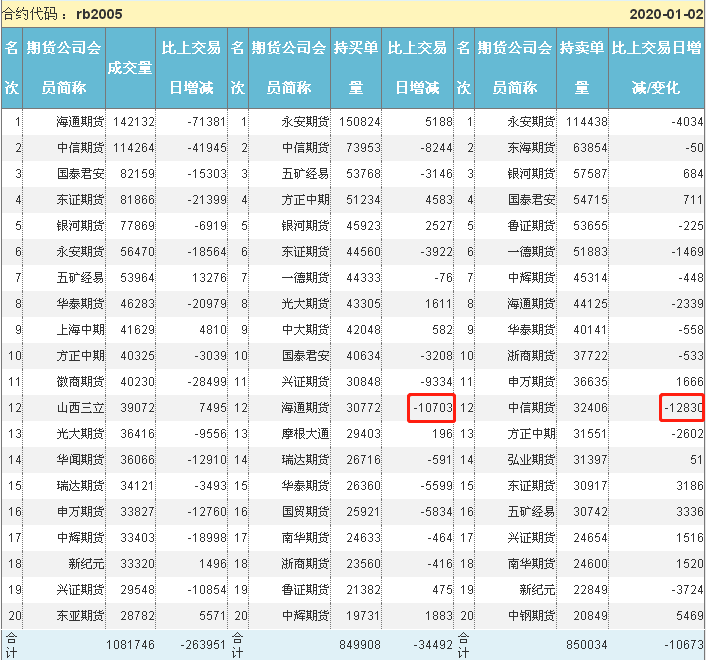Select 华闻期货 volume value 36066

pyautogui.click(x=137, y=460)
